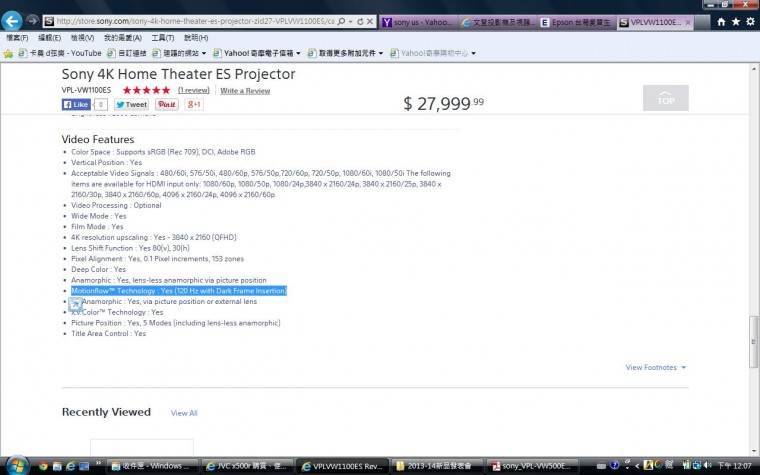This screenshot has height=475, width=760.
Task: Expand the address bar dropdown arrow
Action: coord(350,21)
